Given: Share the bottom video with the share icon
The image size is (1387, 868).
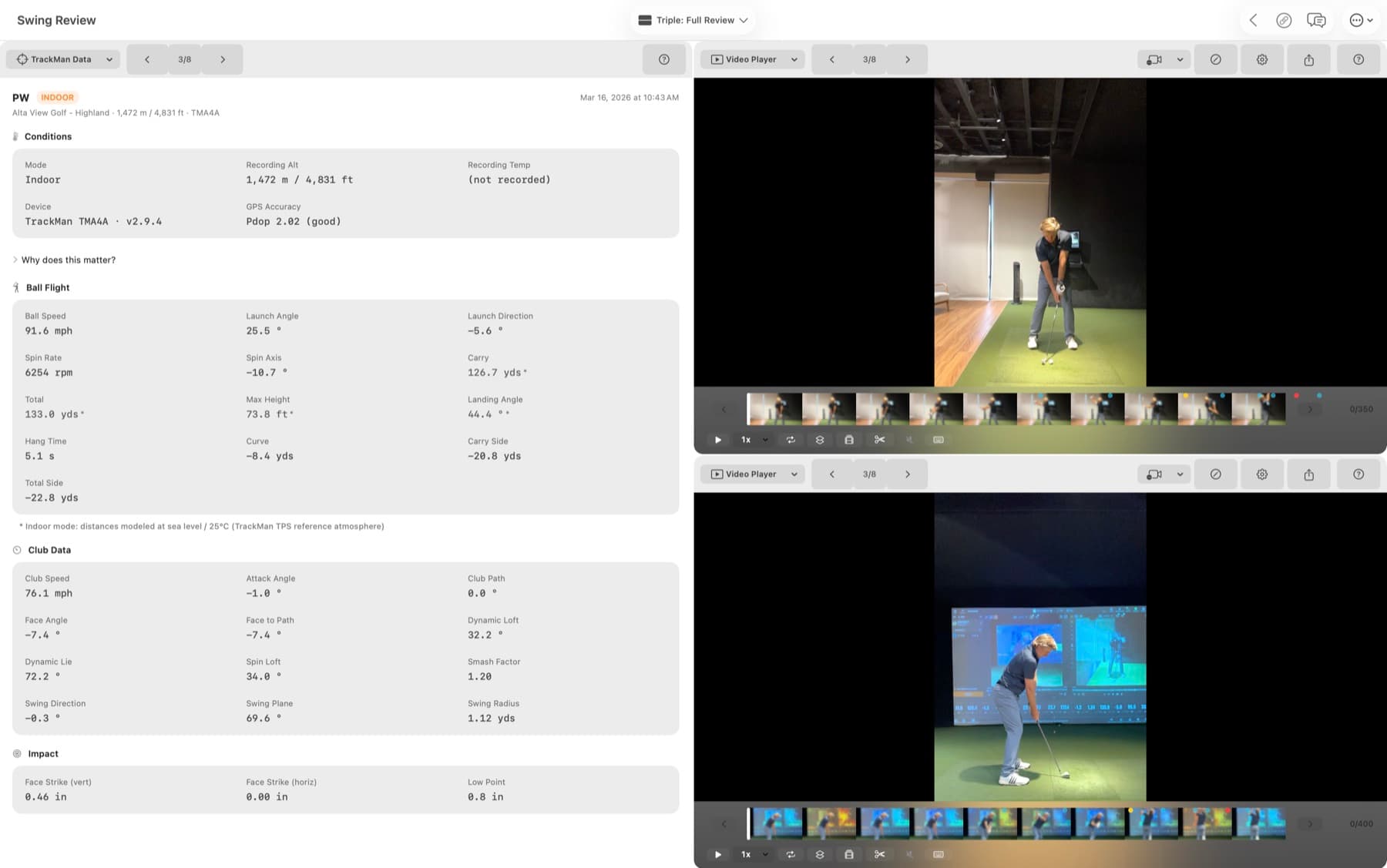Looking at the screenshot, I should click(1309, 474).
